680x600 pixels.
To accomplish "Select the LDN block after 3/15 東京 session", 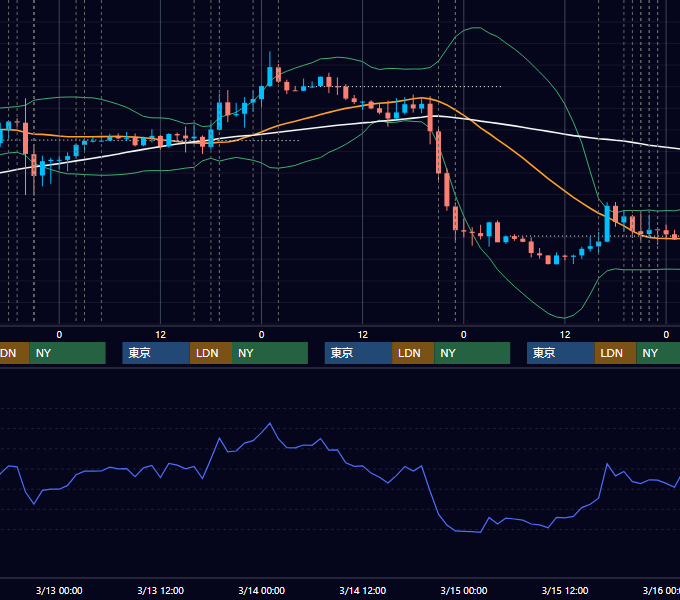I will click(x=615, y=353).
